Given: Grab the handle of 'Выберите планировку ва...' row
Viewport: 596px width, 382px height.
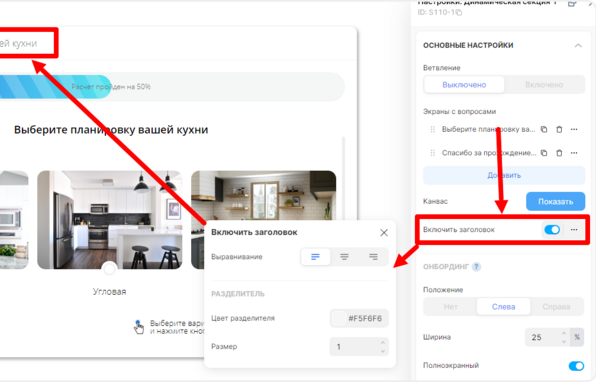Looking at the screenshot, I should (433, 130).
